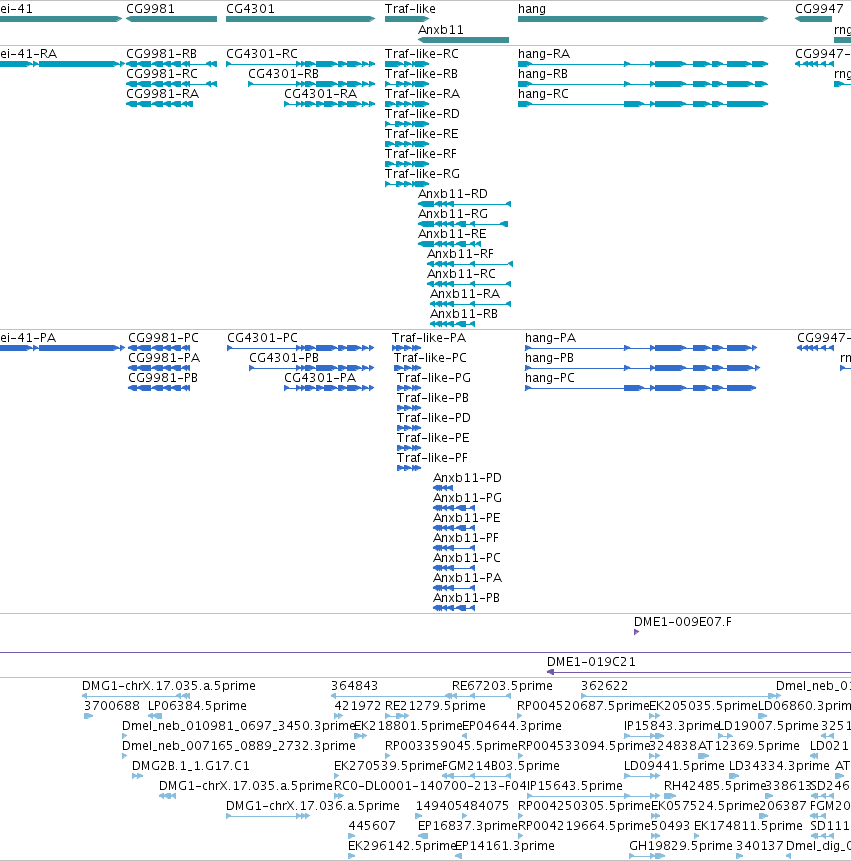Viewport: 851px width, 861px height.
Task: Select the hang gene label
Action: coord(532,9)
